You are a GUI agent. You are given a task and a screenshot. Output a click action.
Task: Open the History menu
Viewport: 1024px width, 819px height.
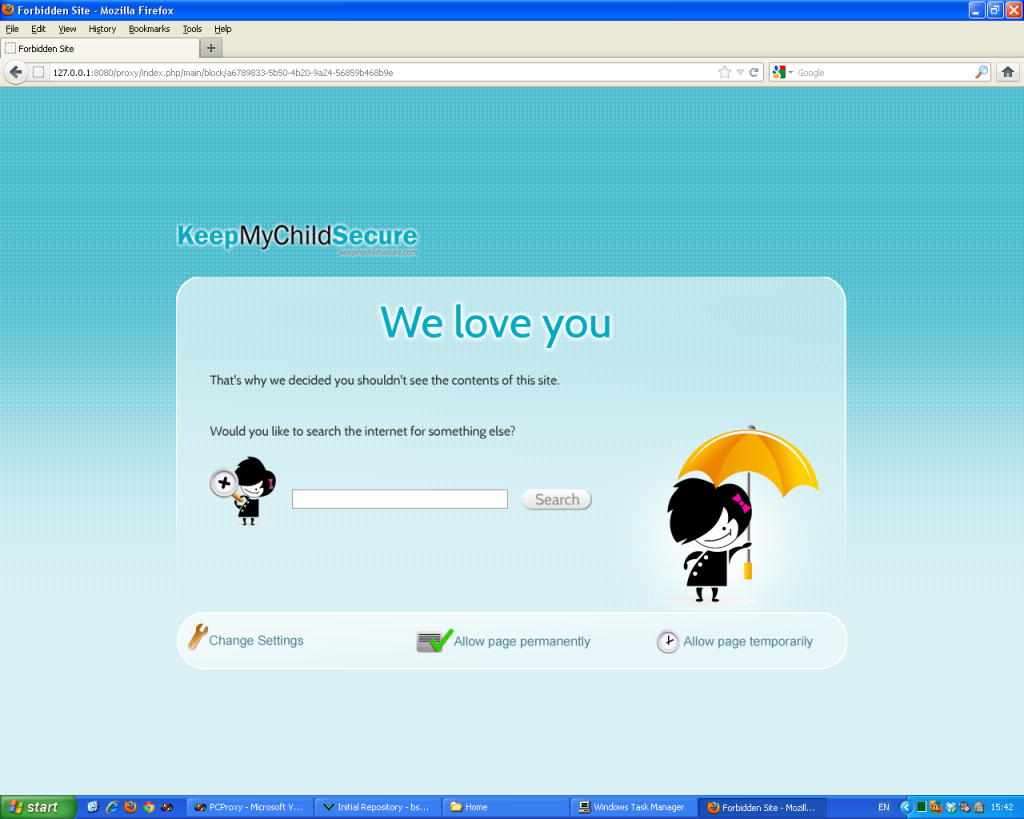[102, 29]
